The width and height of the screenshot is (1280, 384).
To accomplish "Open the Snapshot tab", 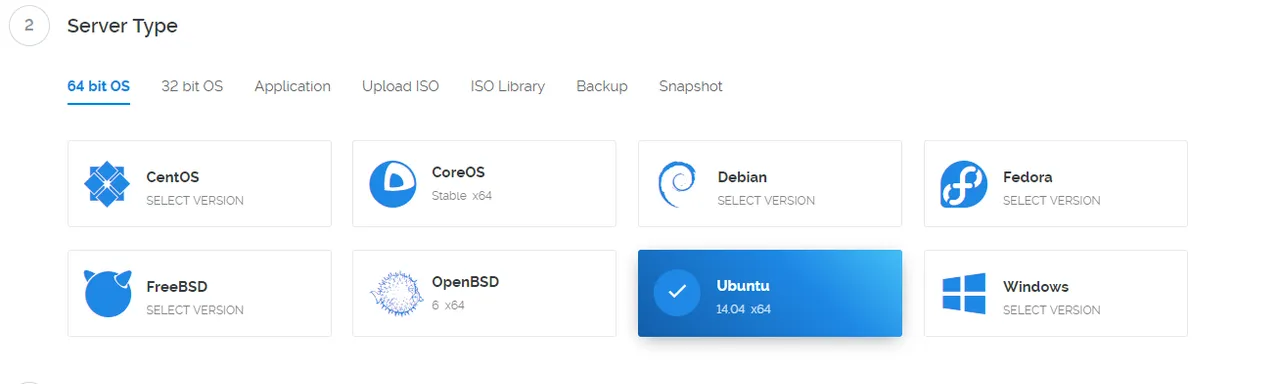I will coord(691,86).
